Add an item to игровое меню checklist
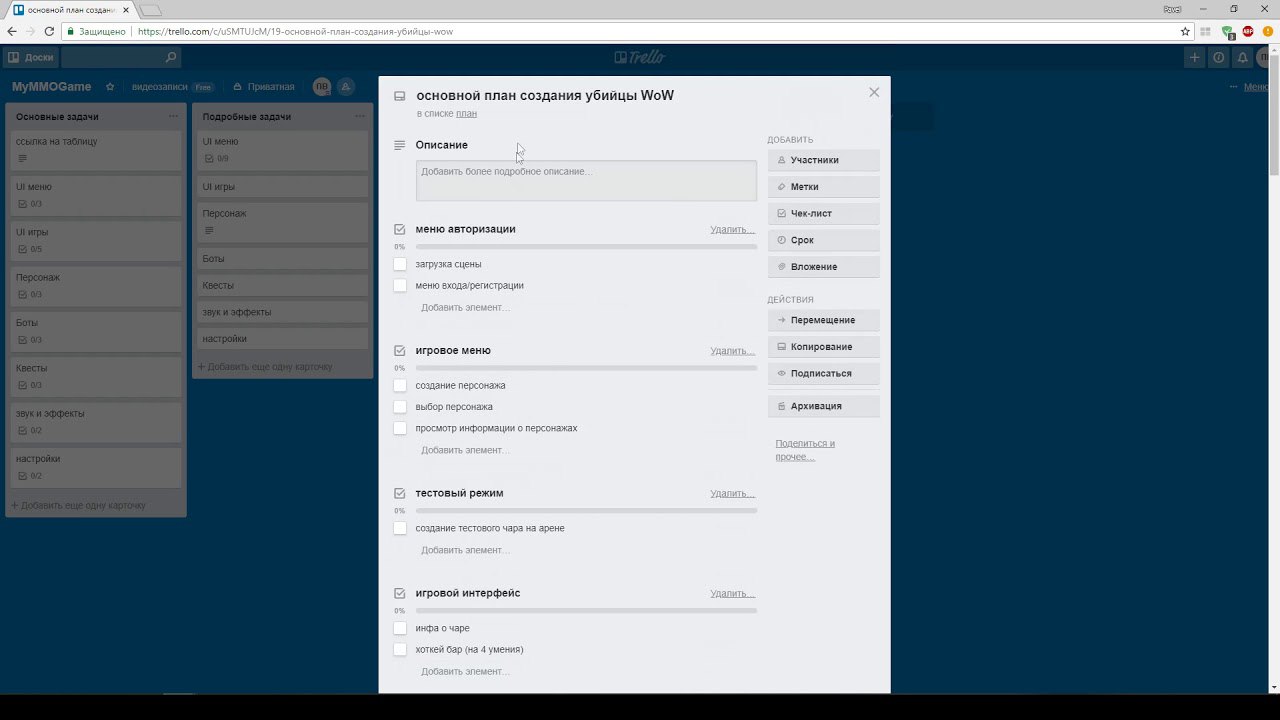Screen dimensions: 1280x720 (465, 450)
